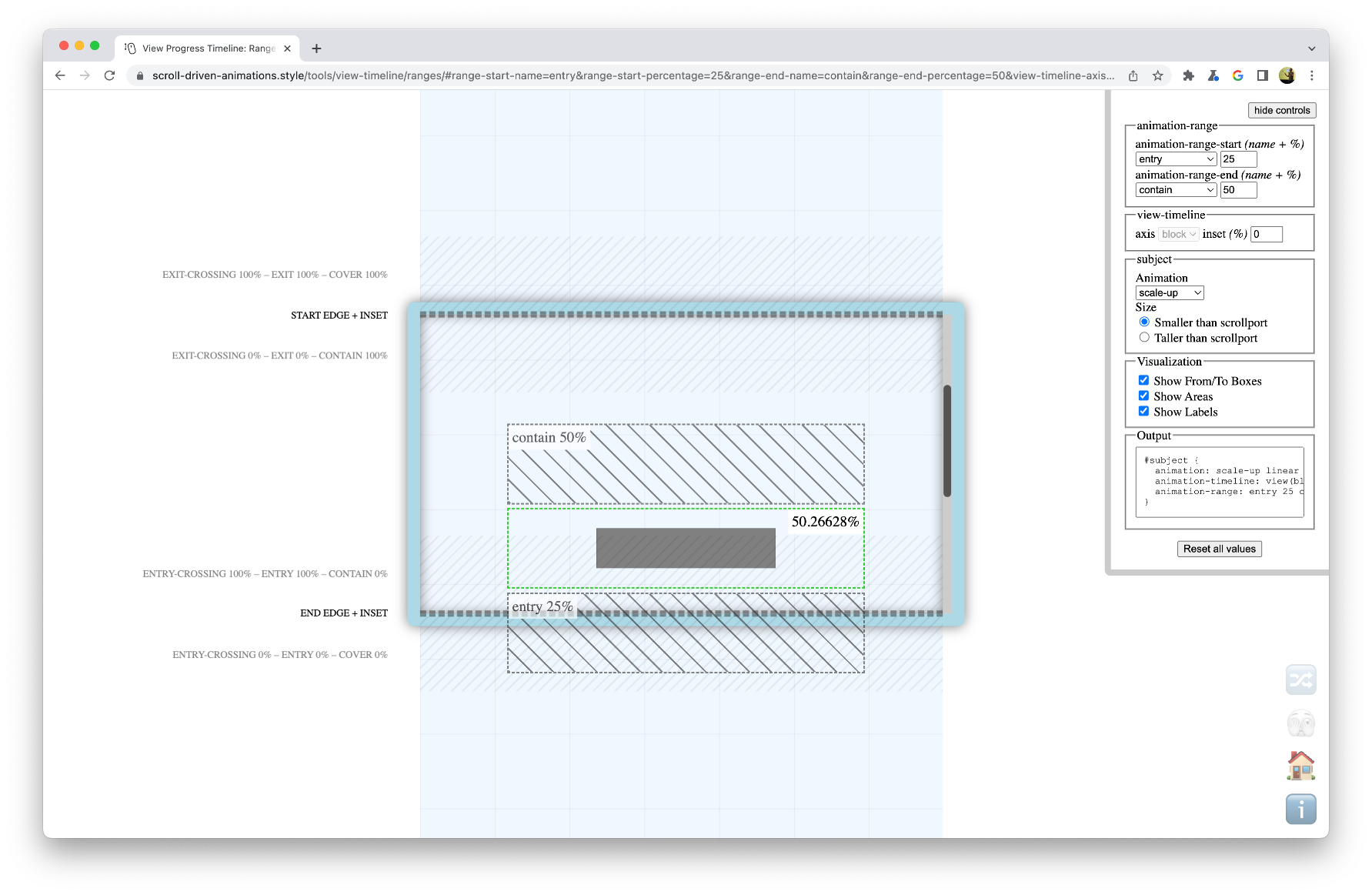This screenshot has width=1372, height=895.
Task: Open a new browser tab
Action: [x=316, y=48]
